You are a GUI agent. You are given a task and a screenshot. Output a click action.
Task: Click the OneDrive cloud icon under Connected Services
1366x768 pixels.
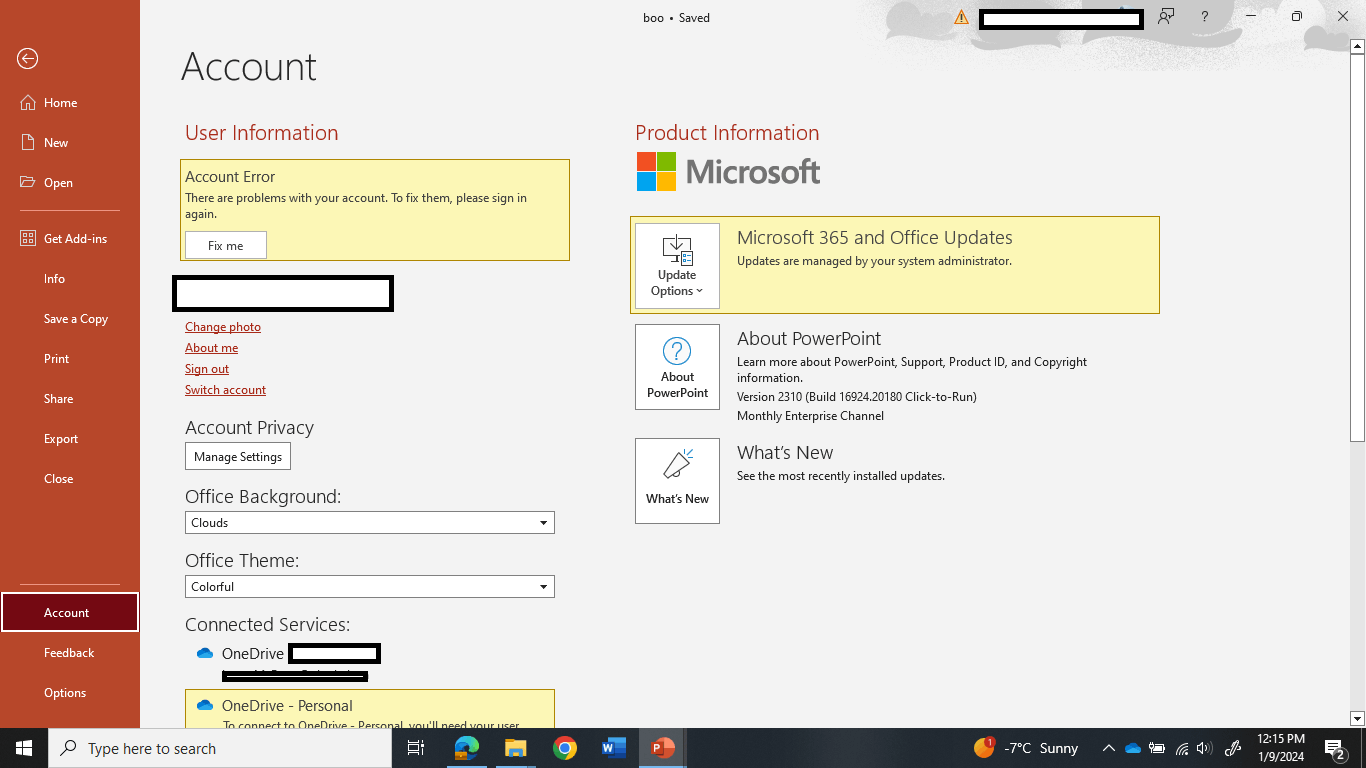pos(205,653)
